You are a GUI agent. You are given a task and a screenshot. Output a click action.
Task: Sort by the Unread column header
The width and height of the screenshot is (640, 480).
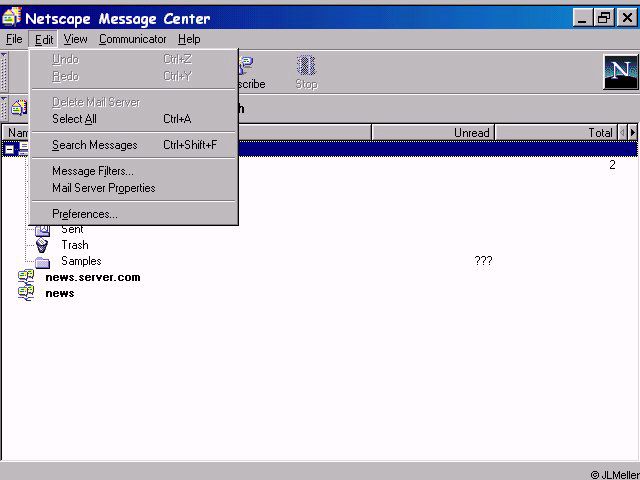[x=433, y=133]
